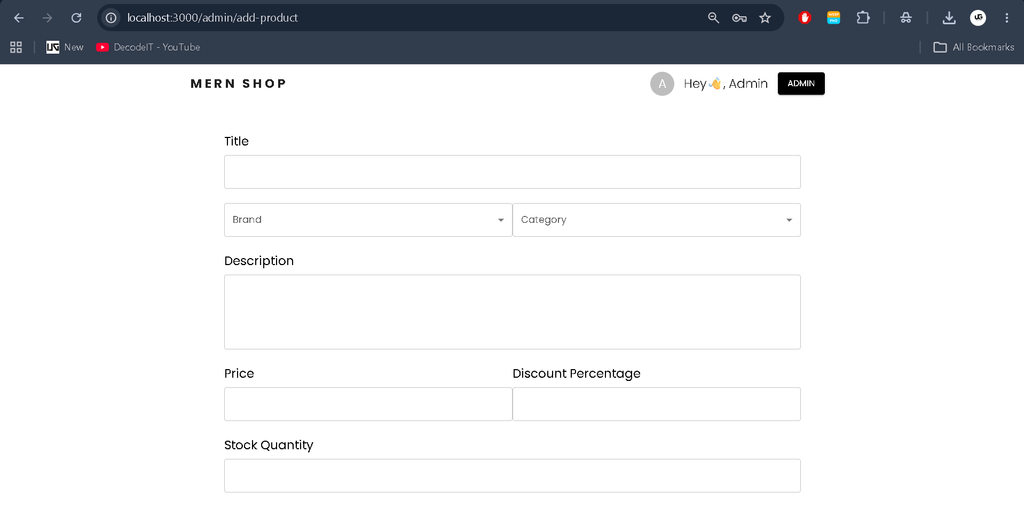This screenshot has width=1024, height=505.
Task: Click the Description text area
Action: 512,312
